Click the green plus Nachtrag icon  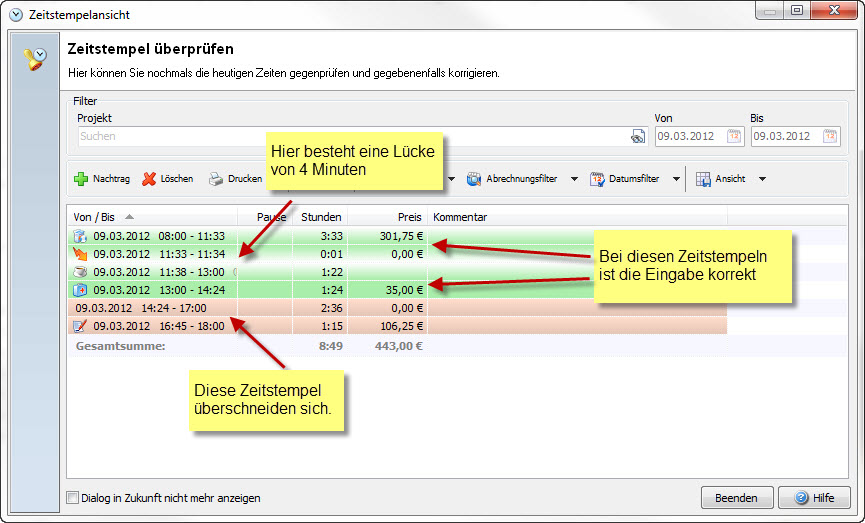click(x=81, y=180)
